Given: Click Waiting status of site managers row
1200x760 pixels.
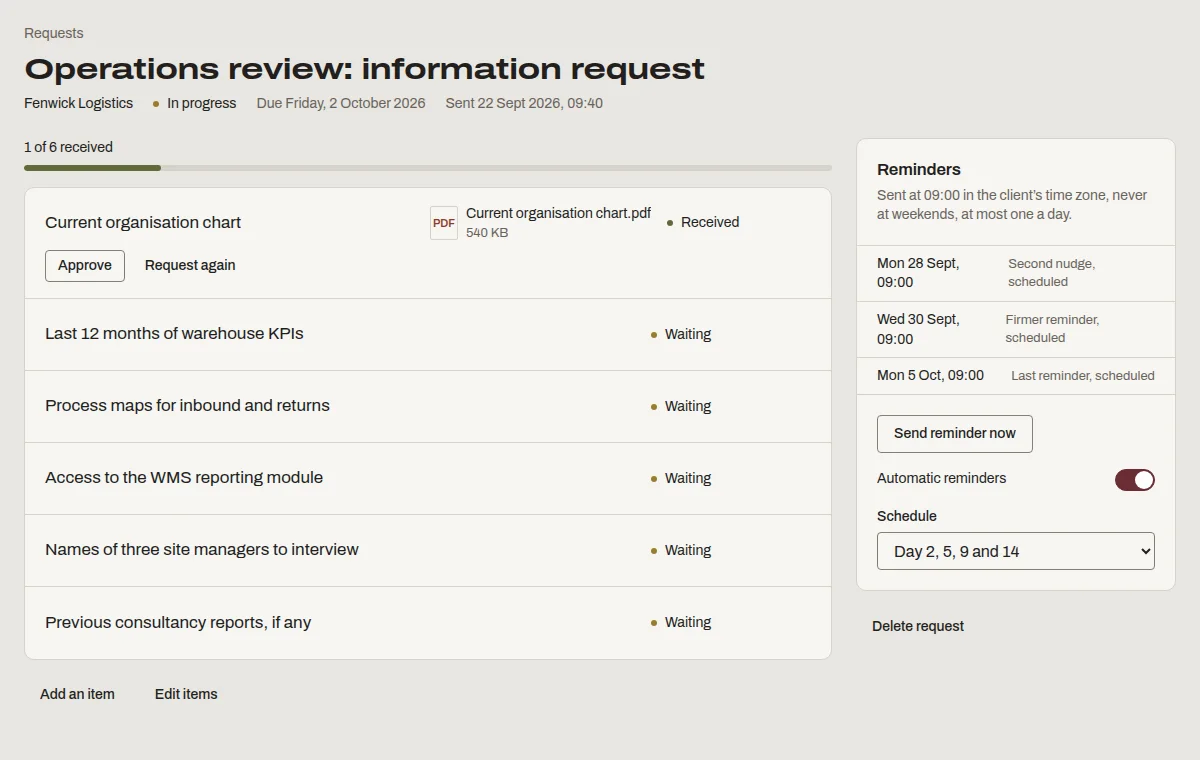Looking at the screenshot, I should click(681, 550).
